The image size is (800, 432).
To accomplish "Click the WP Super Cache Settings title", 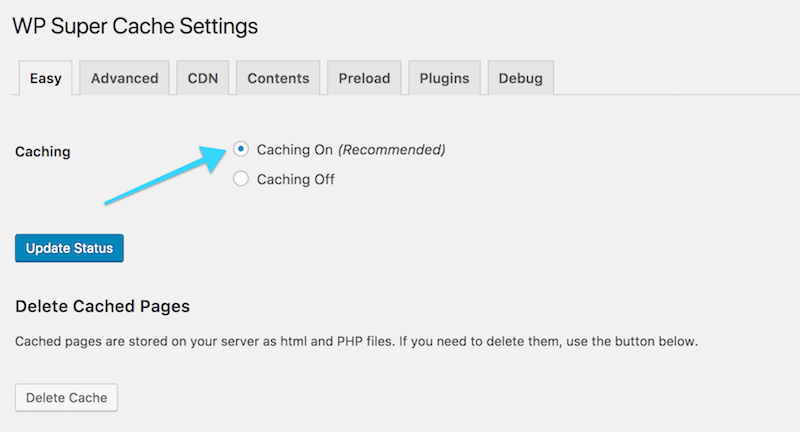I will pyautogui.click(x=135, y=26).
